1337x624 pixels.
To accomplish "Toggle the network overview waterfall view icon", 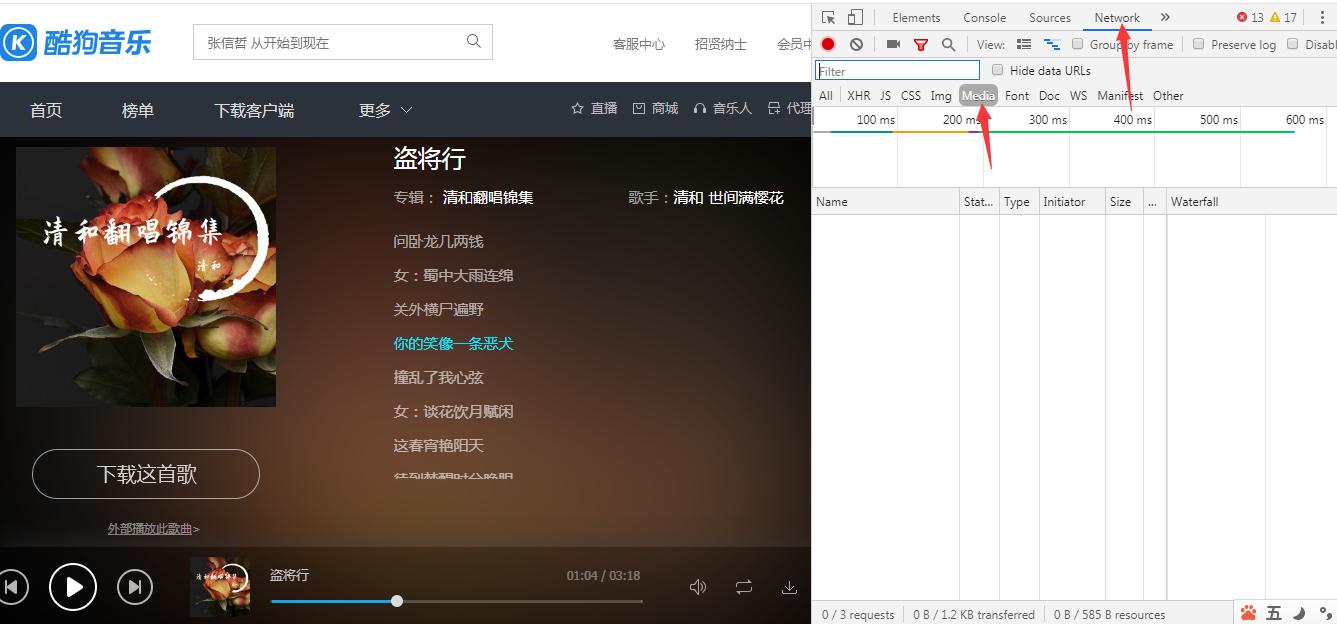I will [x=1051, y=44].
